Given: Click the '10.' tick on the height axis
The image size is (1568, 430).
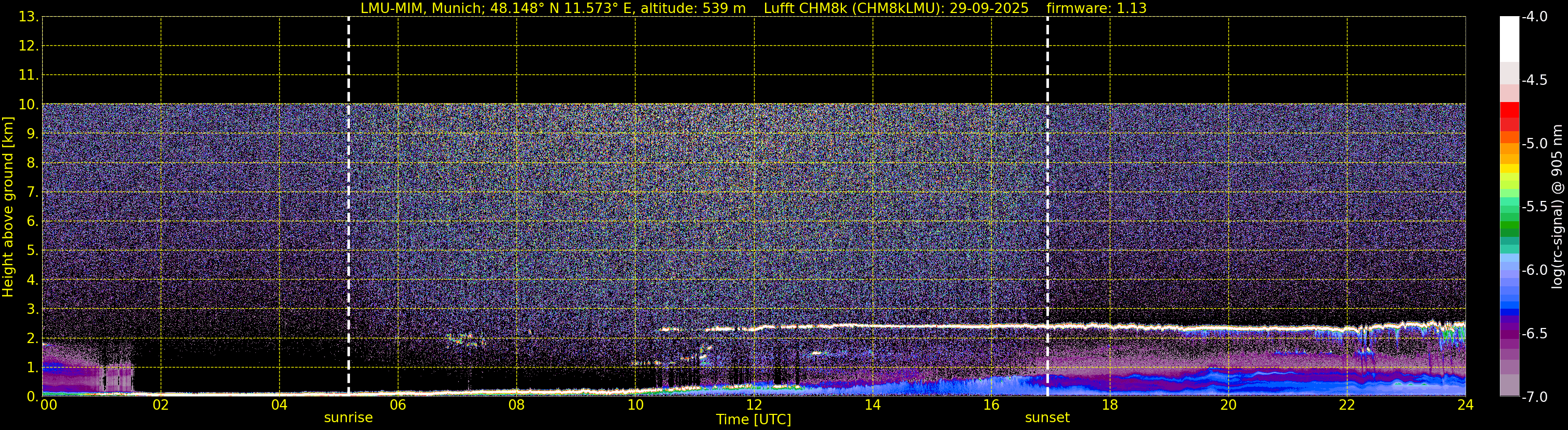Looking at the screenshot, I should 29,104.
